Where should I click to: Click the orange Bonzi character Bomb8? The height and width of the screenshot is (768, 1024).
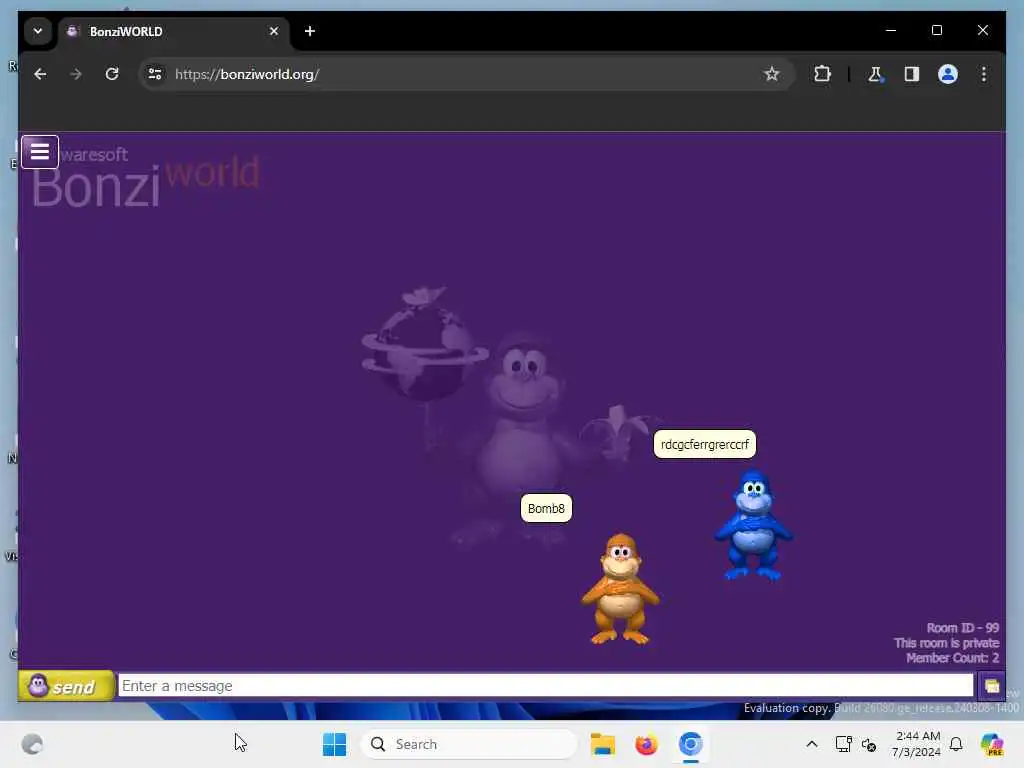point(620,589)
